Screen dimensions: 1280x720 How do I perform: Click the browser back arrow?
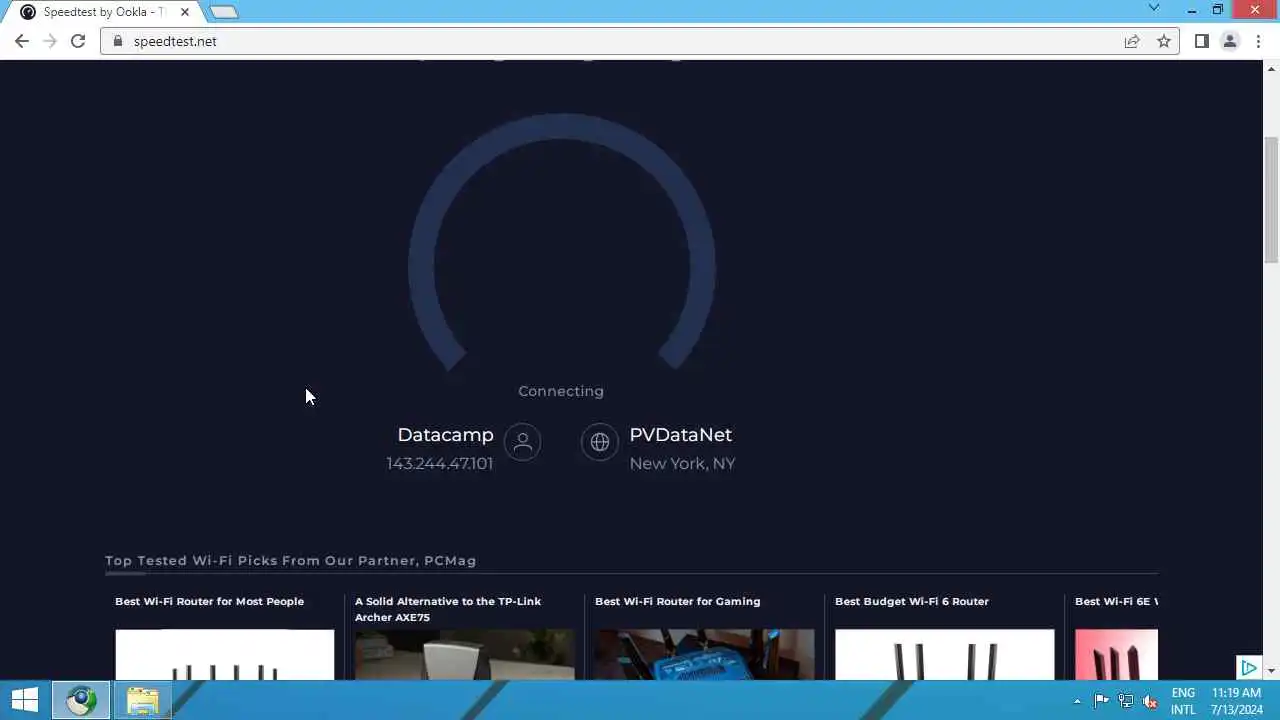click(x=22, y=41)
